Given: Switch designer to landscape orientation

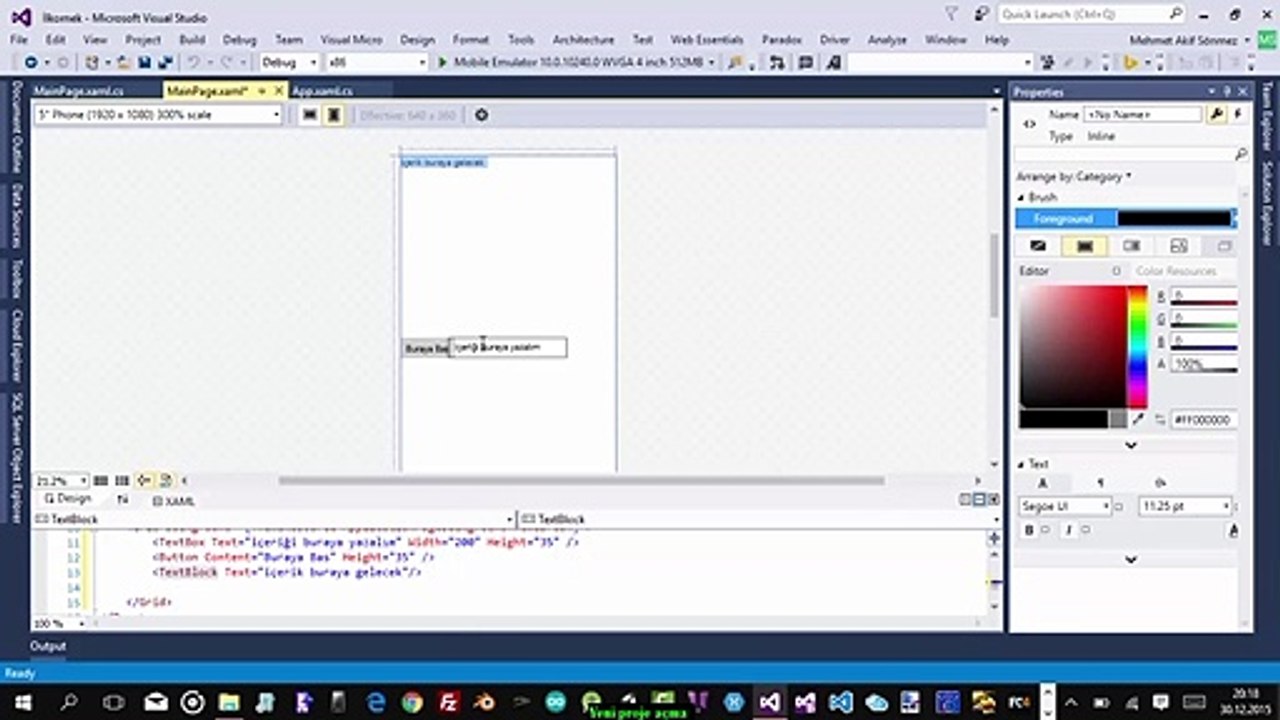Looking at the screenshot, I should pos(310,115).
